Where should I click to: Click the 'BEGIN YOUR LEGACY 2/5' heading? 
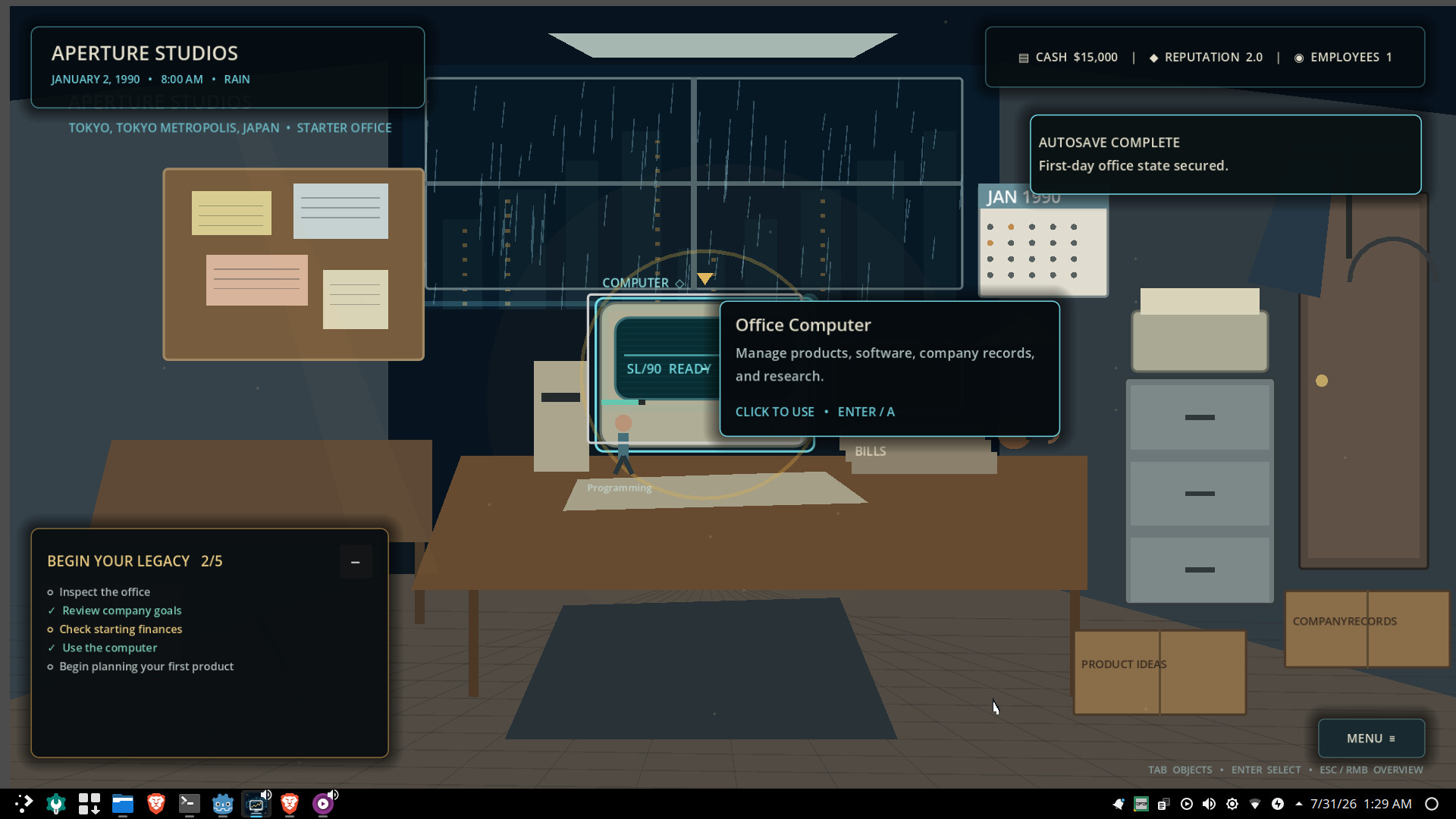click(135, 561)
